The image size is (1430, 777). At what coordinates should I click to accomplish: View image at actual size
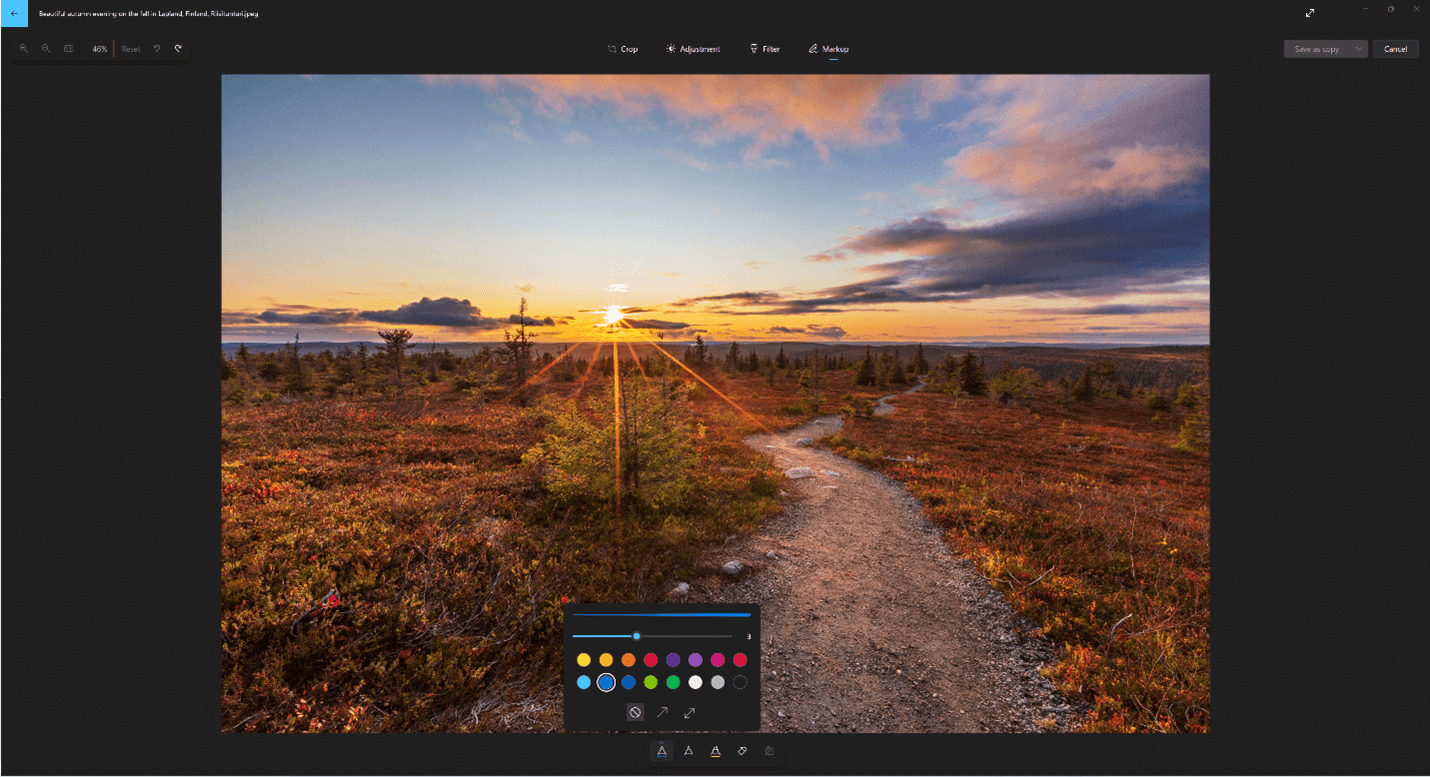(x=69, y=48)
